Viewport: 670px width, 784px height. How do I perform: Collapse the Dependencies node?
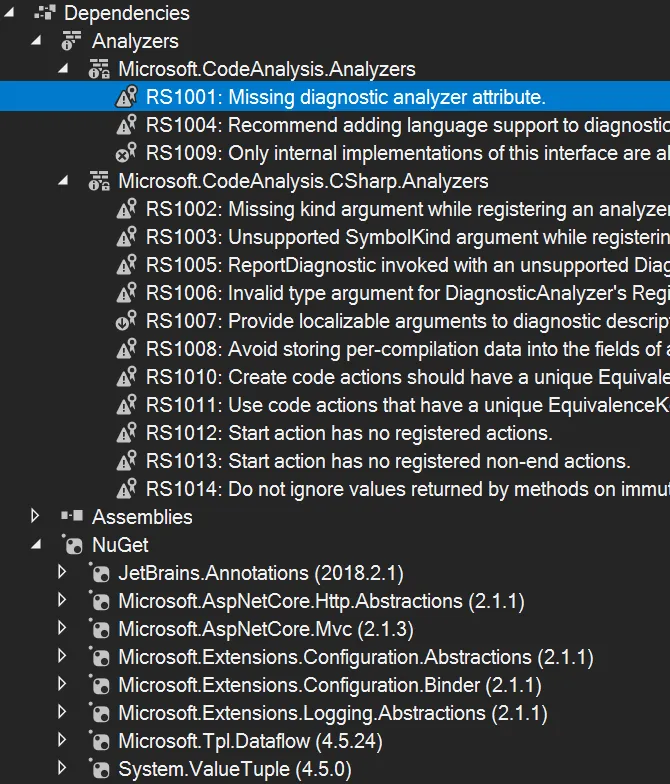click(x=10, y=14)
